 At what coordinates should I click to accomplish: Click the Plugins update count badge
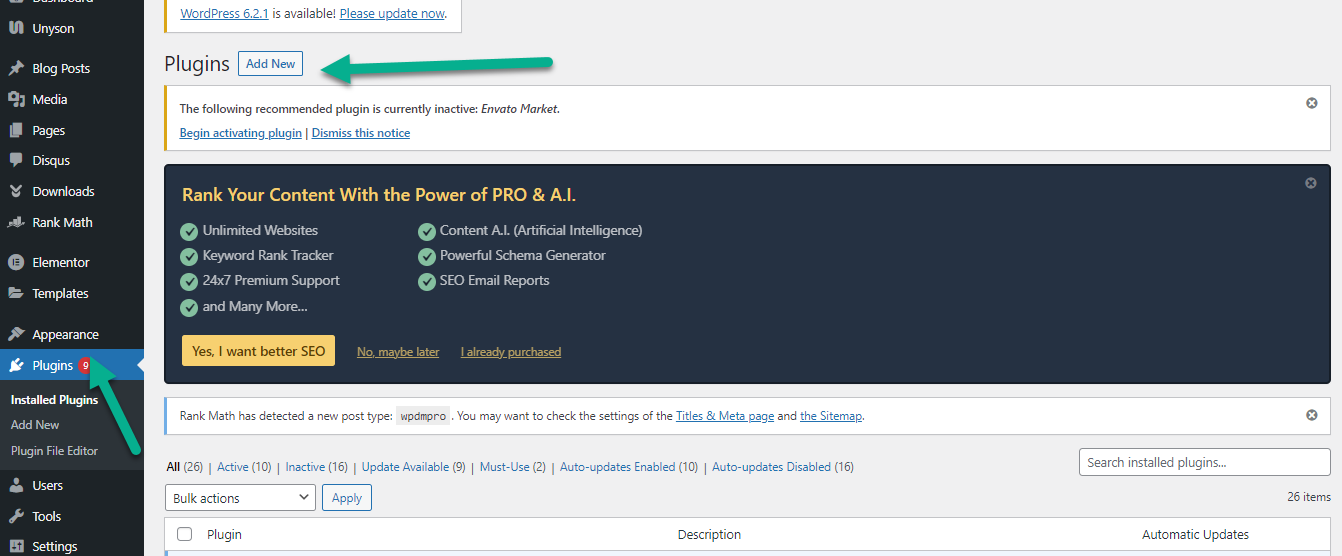point(86,365)
